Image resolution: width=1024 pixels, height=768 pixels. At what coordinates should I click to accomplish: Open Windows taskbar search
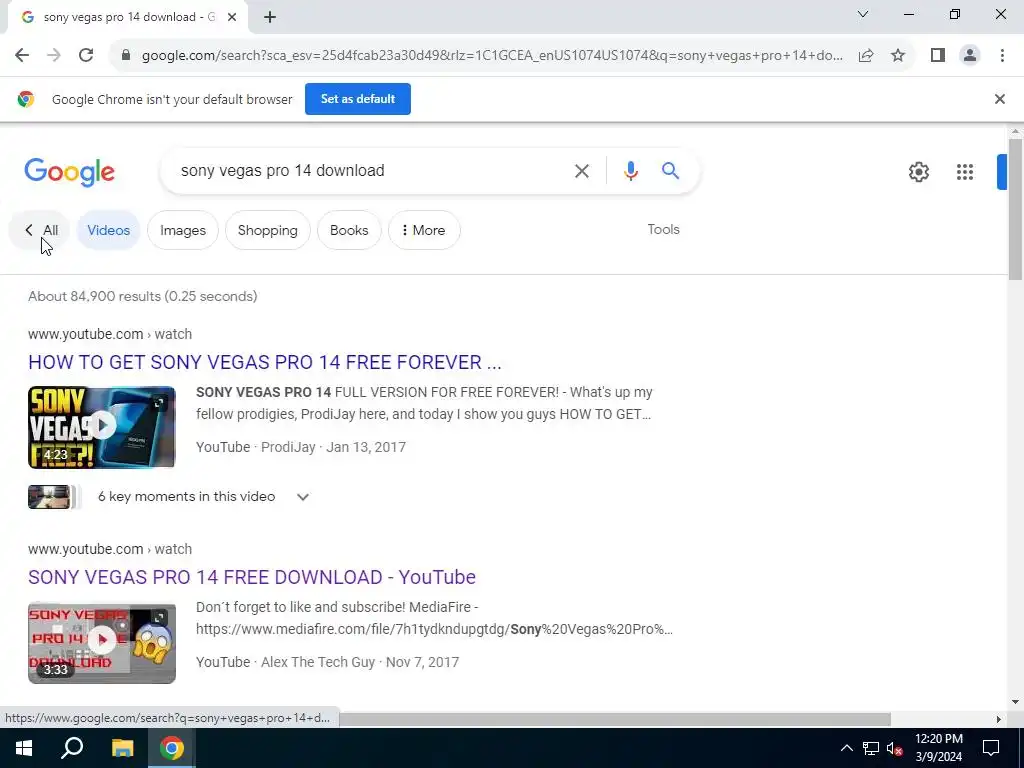pyautogui.click(x=72, y=748)
